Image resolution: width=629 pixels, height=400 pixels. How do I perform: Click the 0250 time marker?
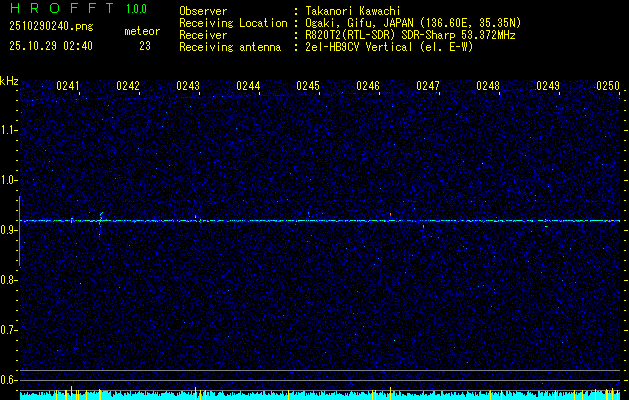pyautogui.click(x=608, y=87)
